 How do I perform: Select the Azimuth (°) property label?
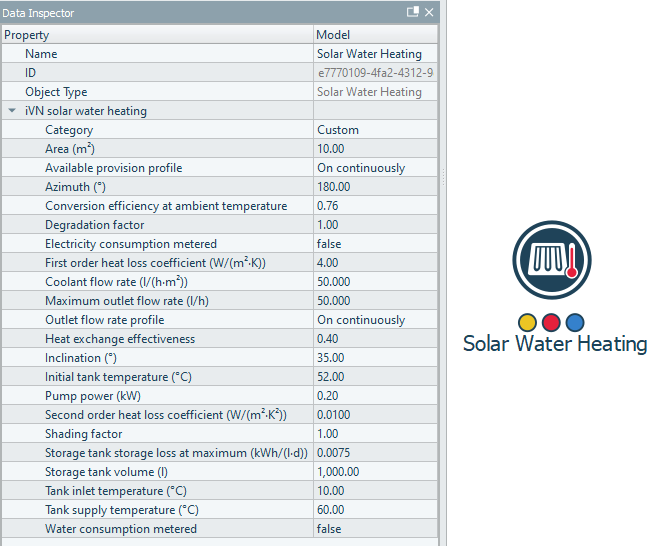pos(75,187)
